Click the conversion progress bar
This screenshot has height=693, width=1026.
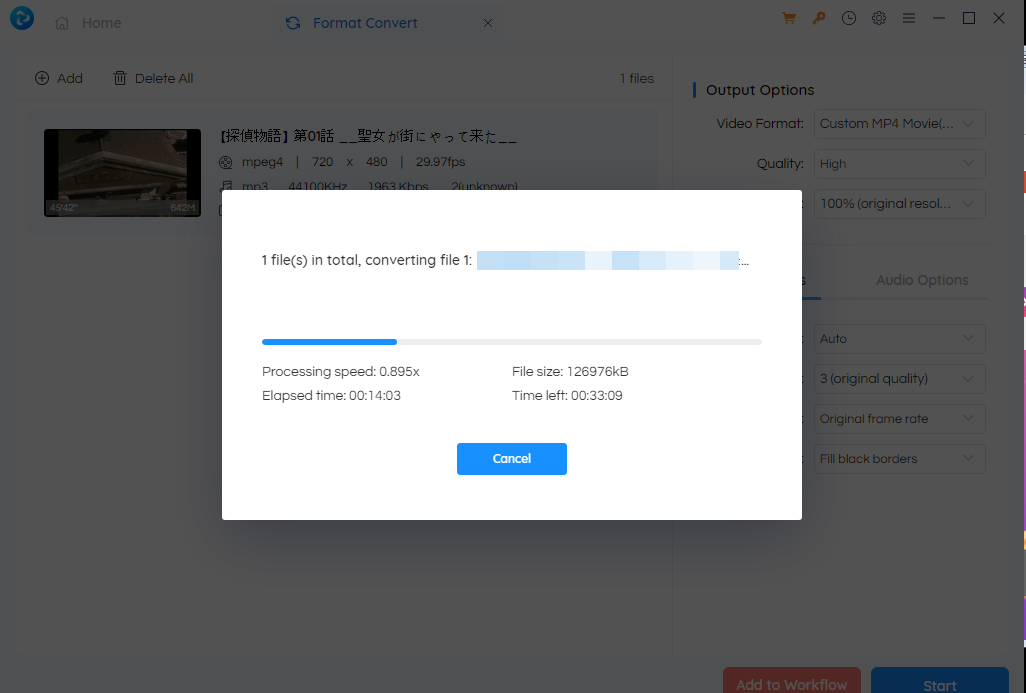[512, 342]
